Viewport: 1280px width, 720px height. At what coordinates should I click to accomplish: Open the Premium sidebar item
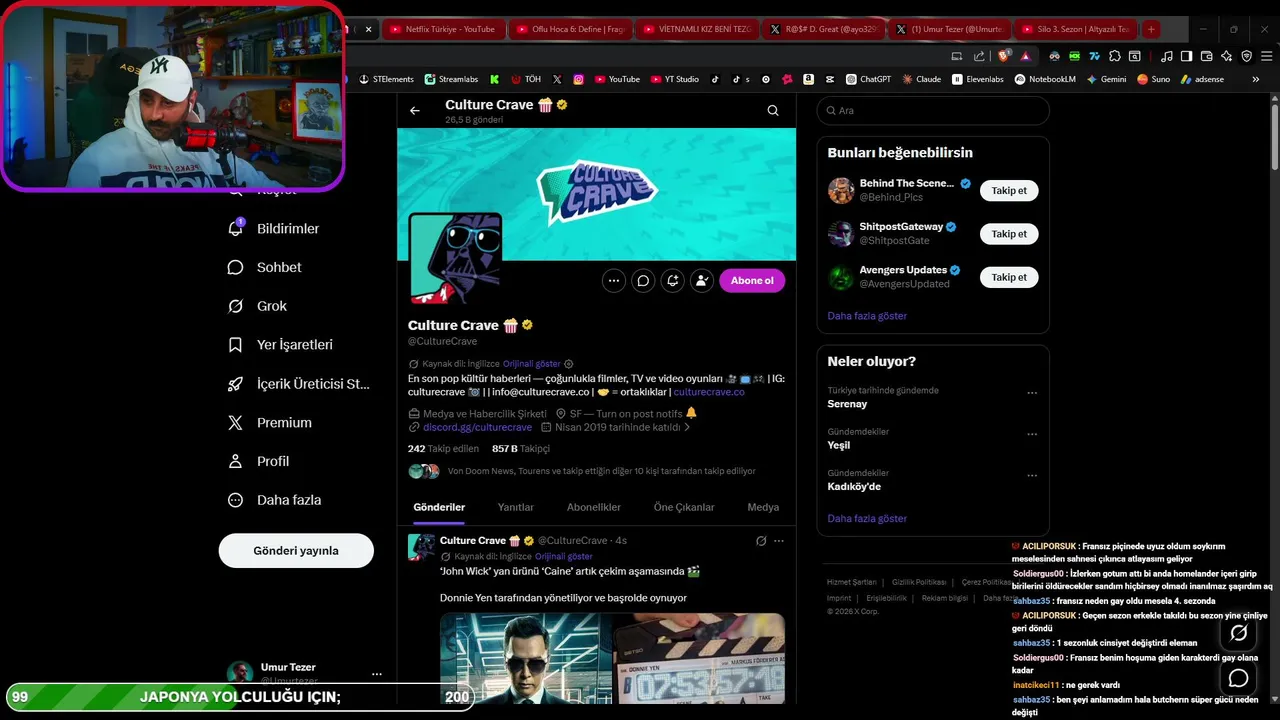(x=270, y=423)
